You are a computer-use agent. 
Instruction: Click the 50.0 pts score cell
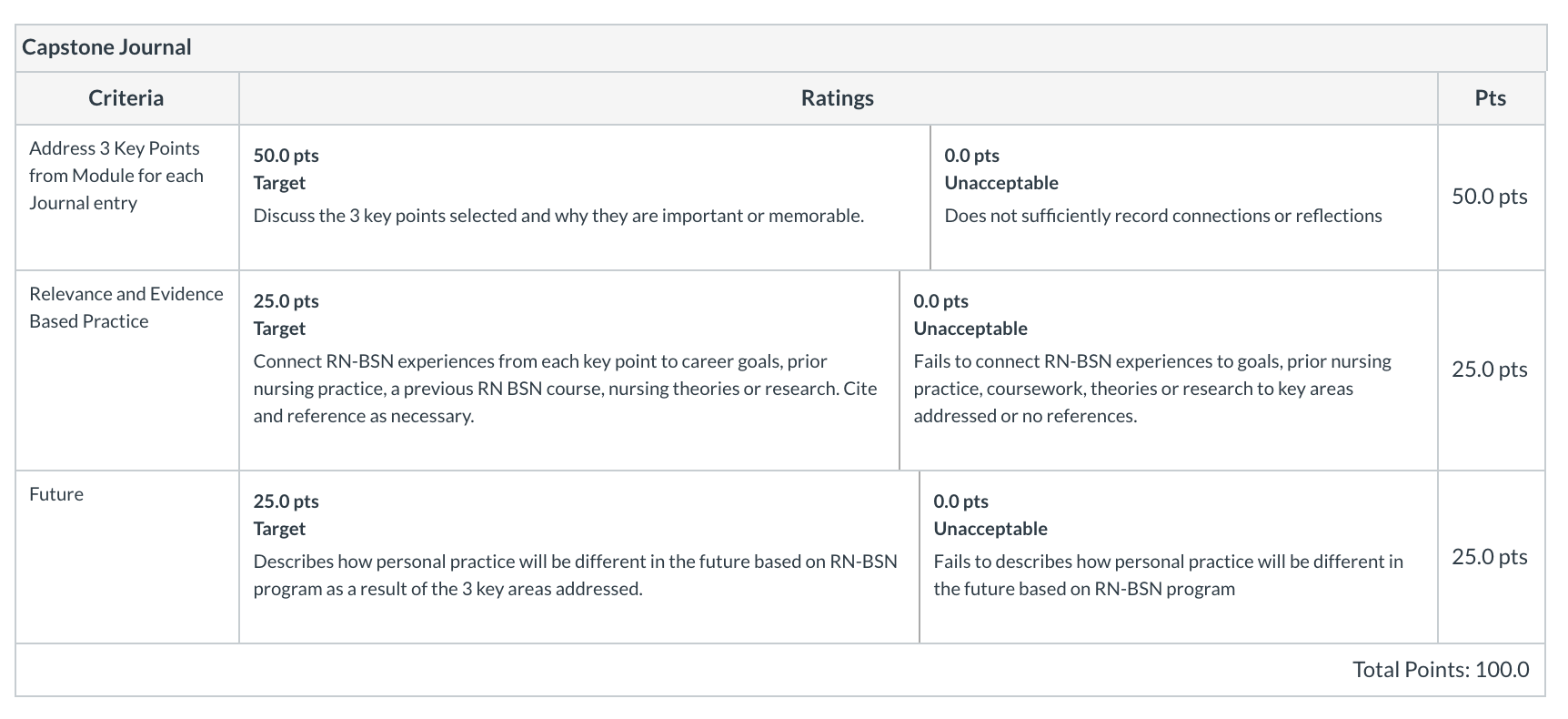pyautogui.click(x=1490, y=197)
